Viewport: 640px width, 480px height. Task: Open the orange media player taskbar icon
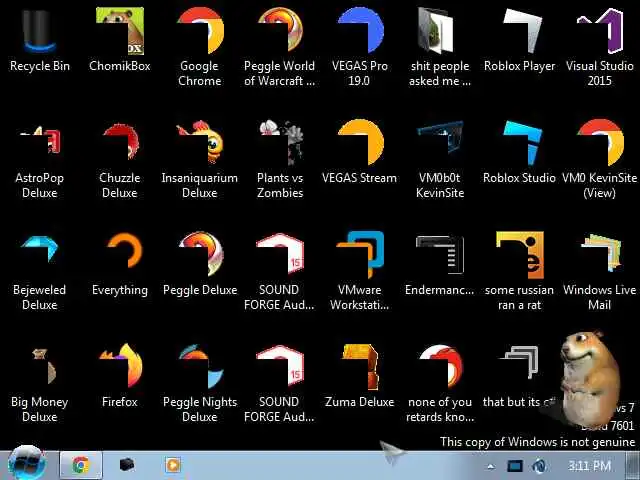173,464
